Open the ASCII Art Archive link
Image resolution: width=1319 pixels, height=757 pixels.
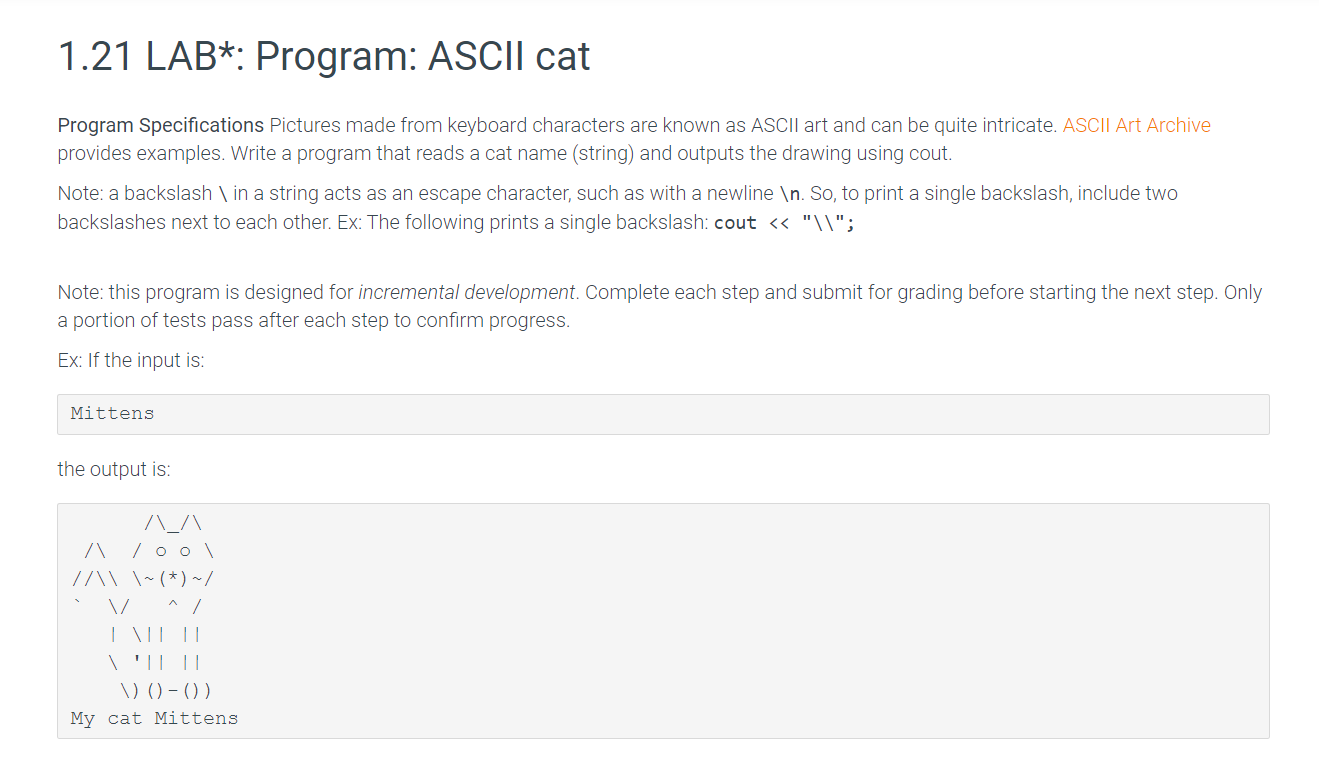tap(1136, 125)
